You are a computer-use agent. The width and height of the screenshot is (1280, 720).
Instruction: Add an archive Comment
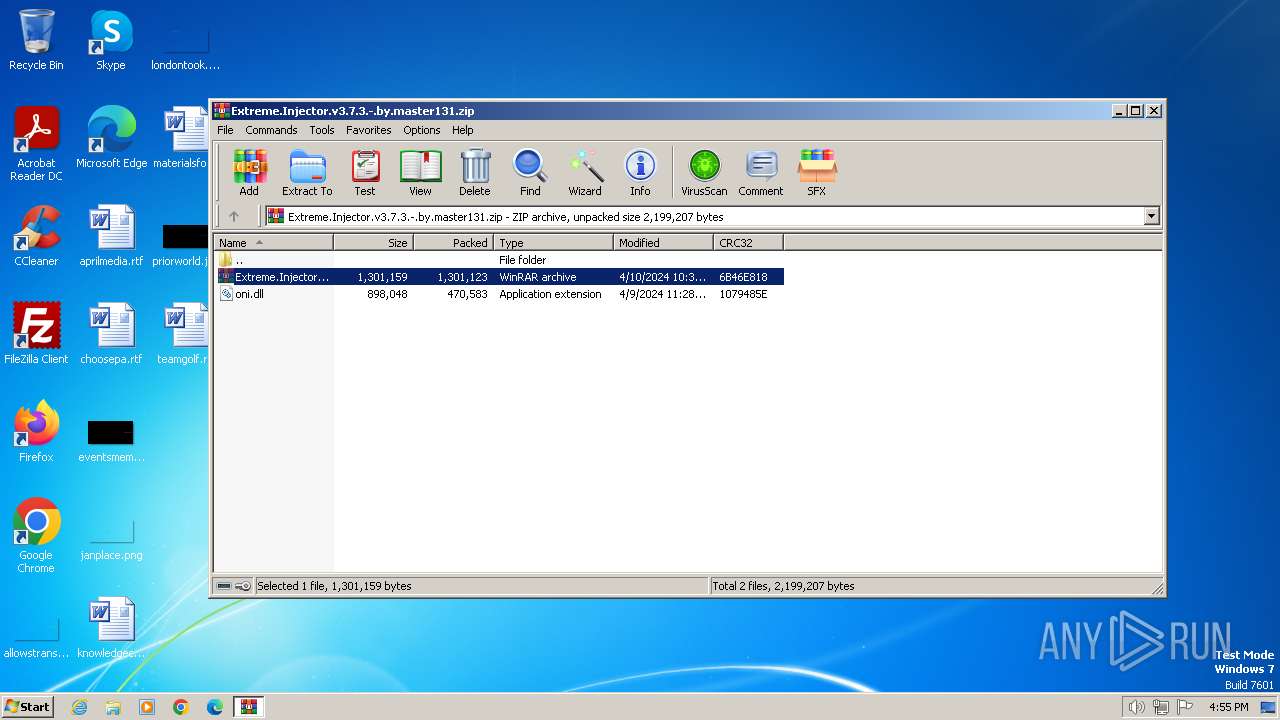point(761,173)
